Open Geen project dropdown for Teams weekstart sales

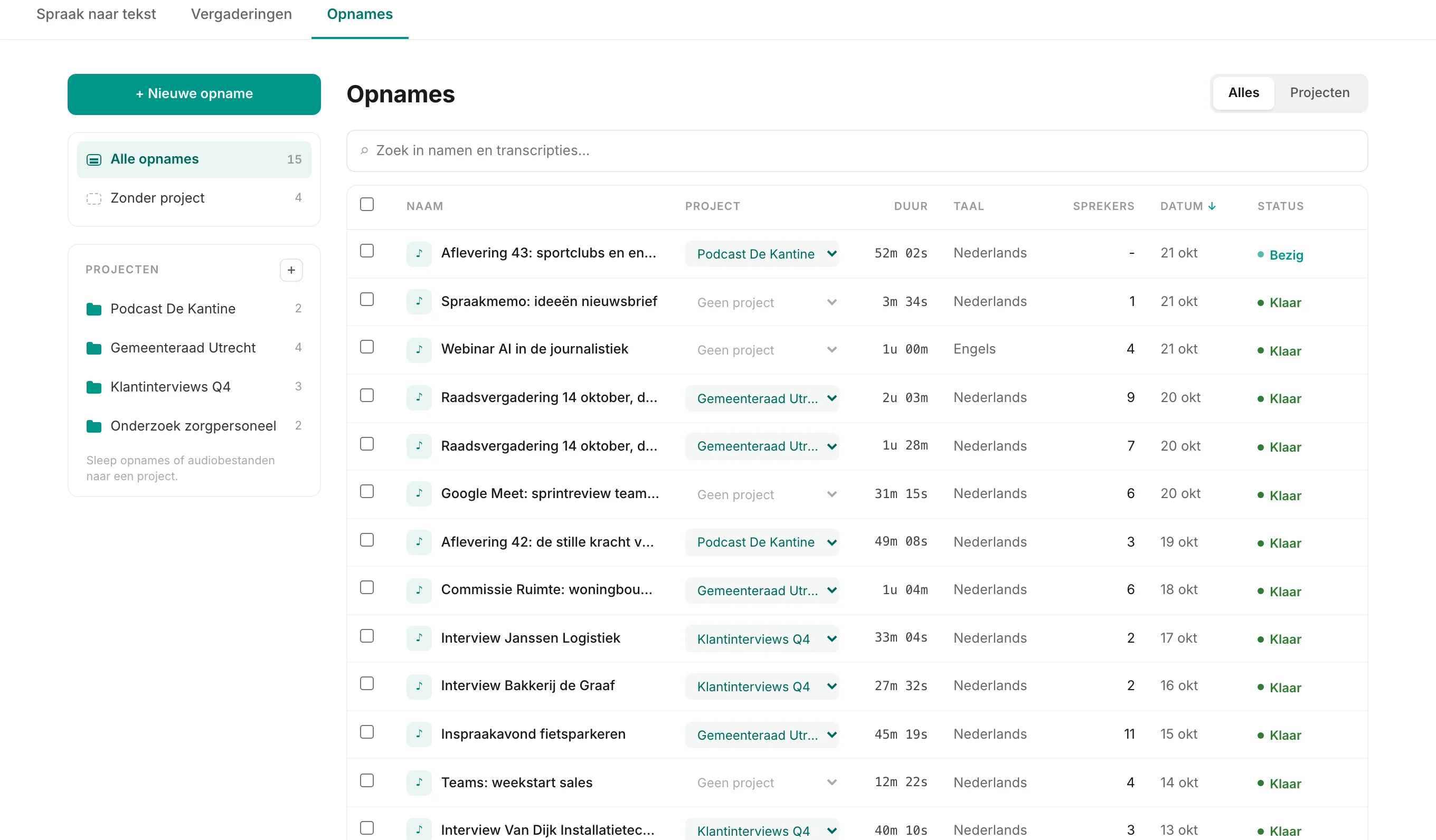point(762,783)
